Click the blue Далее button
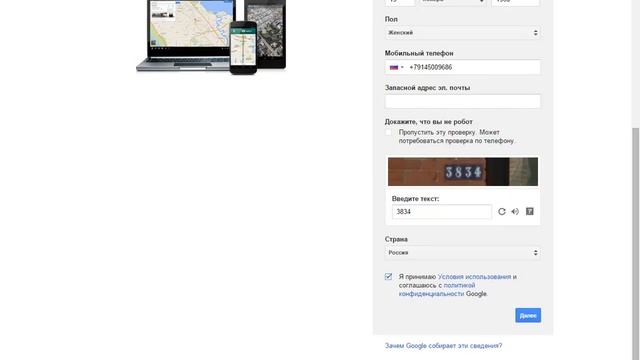This screenshot has height=360, width=640. [528, 315]
